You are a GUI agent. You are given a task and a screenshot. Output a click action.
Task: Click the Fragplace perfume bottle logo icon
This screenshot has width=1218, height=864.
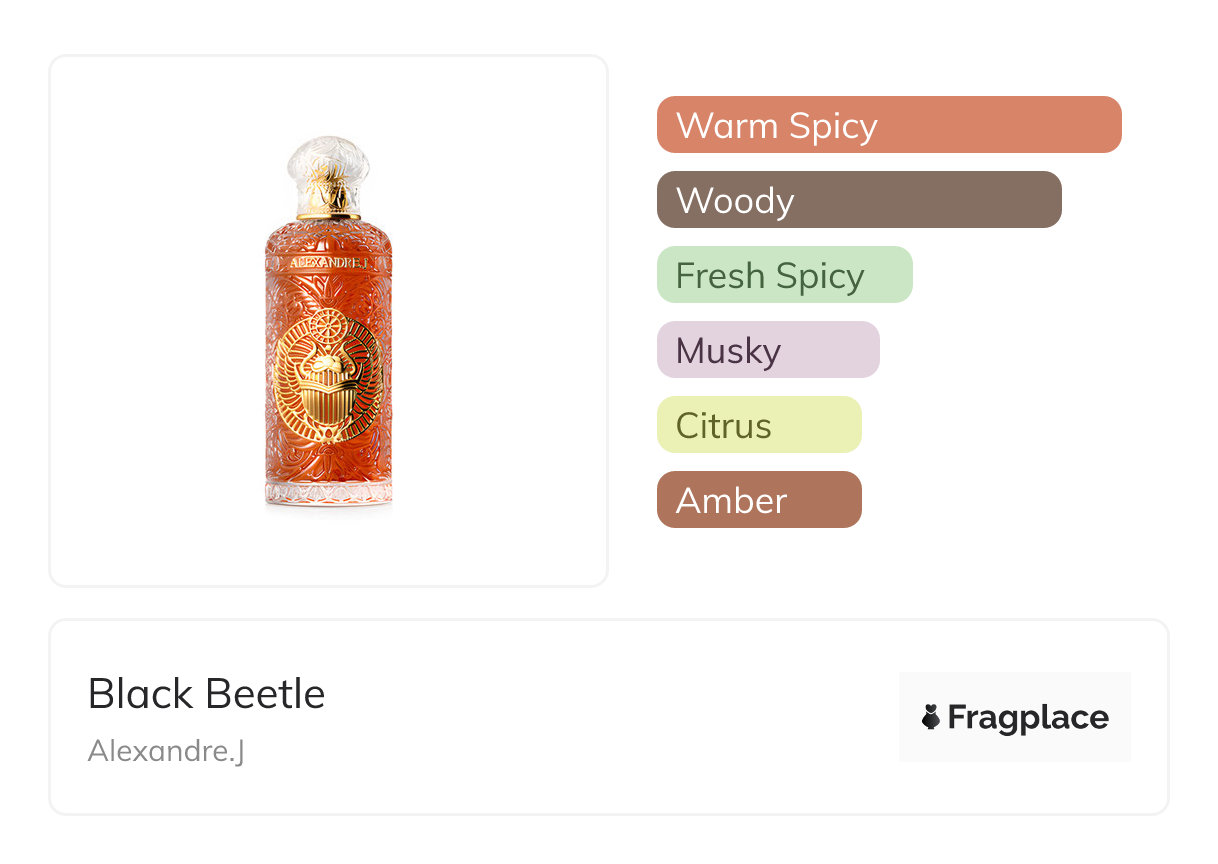(x=931, y=717)
